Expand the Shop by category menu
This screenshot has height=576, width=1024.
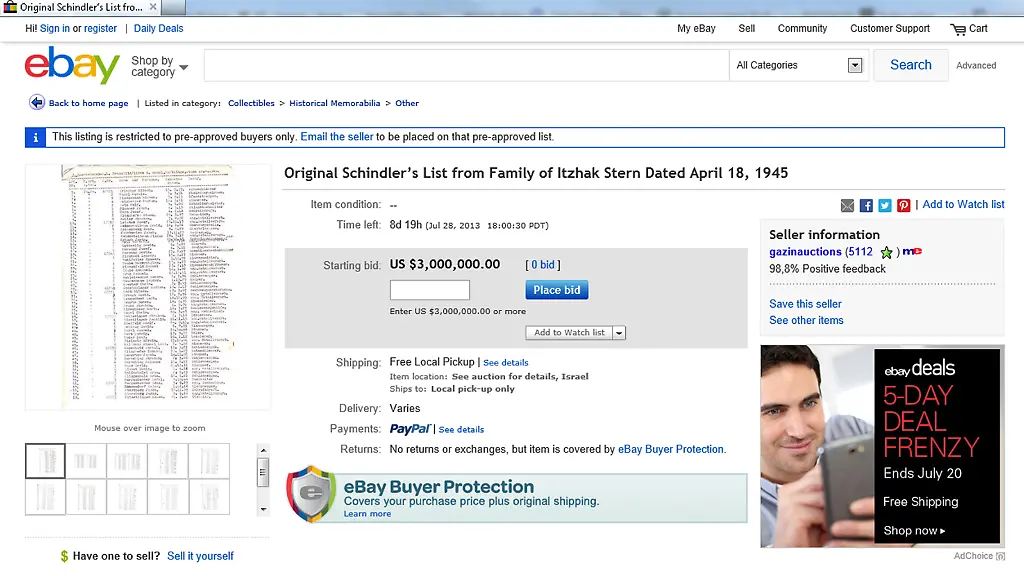tap(159, 66)
